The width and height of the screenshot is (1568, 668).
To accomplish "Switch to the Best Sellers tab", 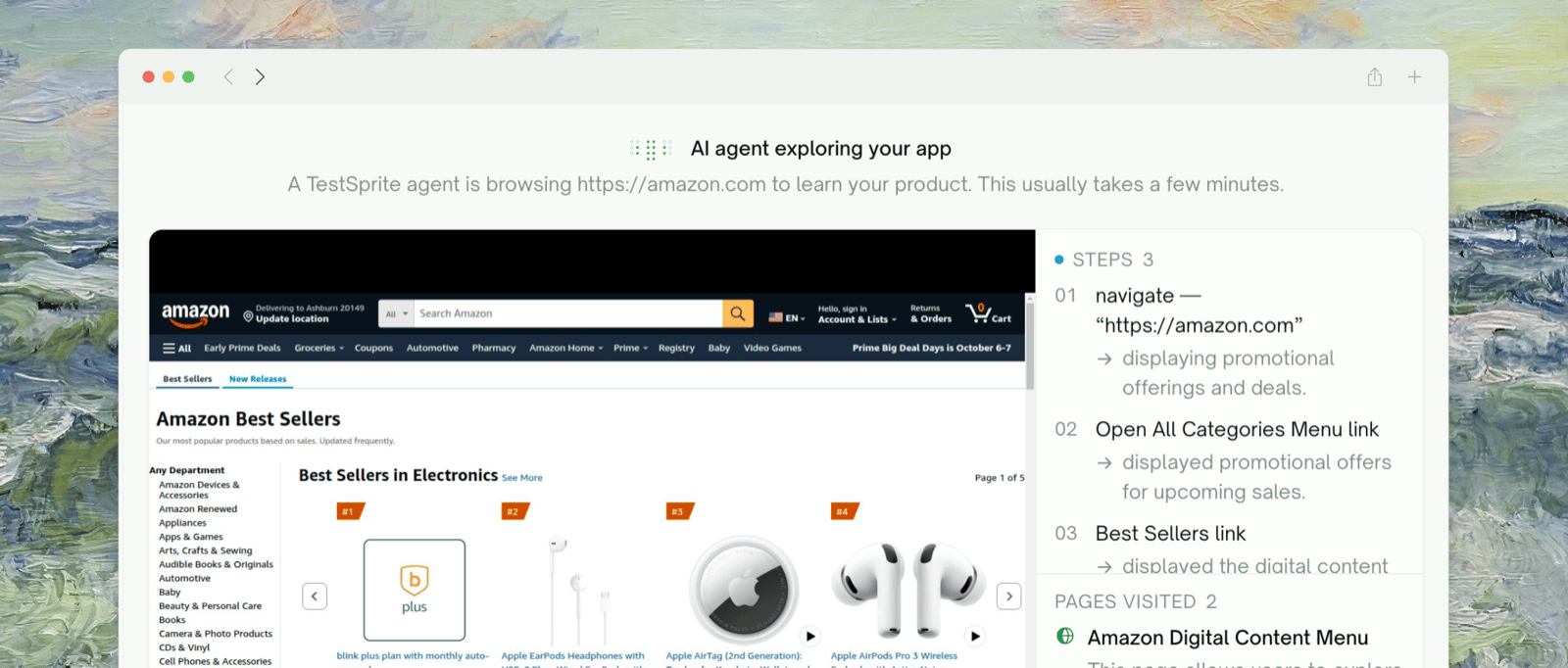I will tap(187, 379).
